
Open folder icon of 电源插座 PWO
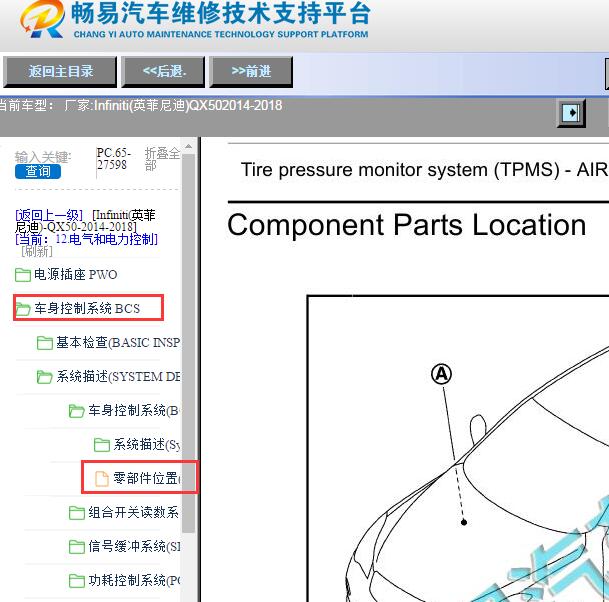(23, 275)
